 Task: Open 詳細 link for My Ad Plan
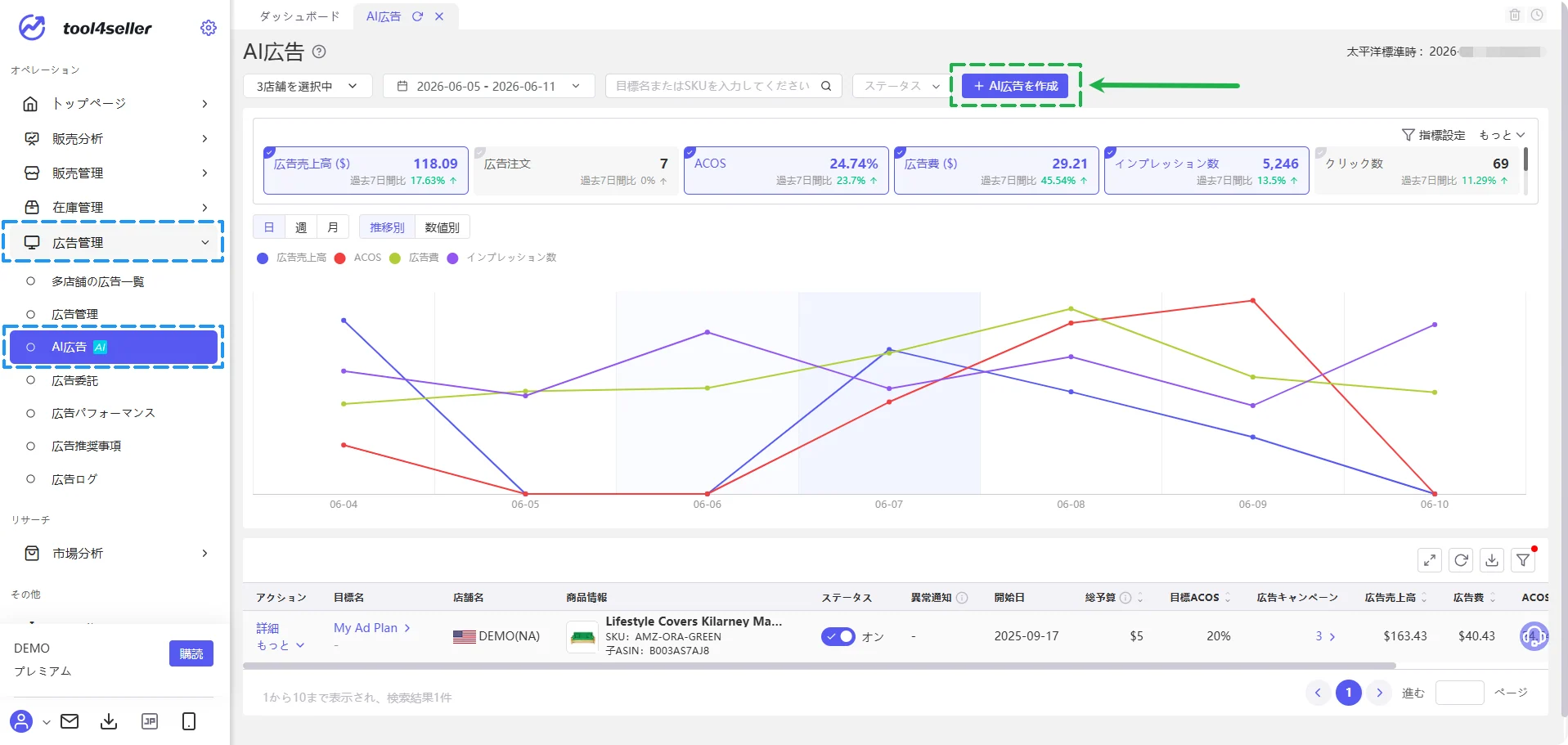(x=267, y=628)
